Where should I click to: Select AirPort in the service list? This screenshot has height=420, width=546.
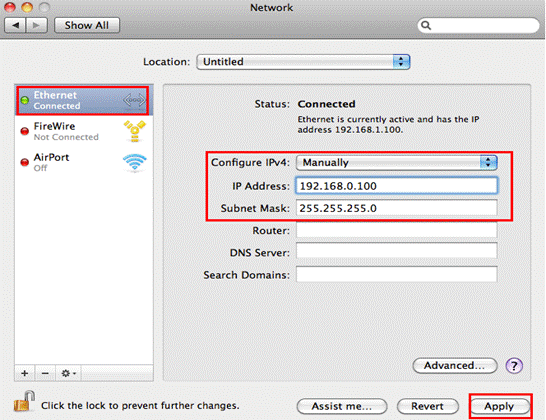tap(84, 163)
